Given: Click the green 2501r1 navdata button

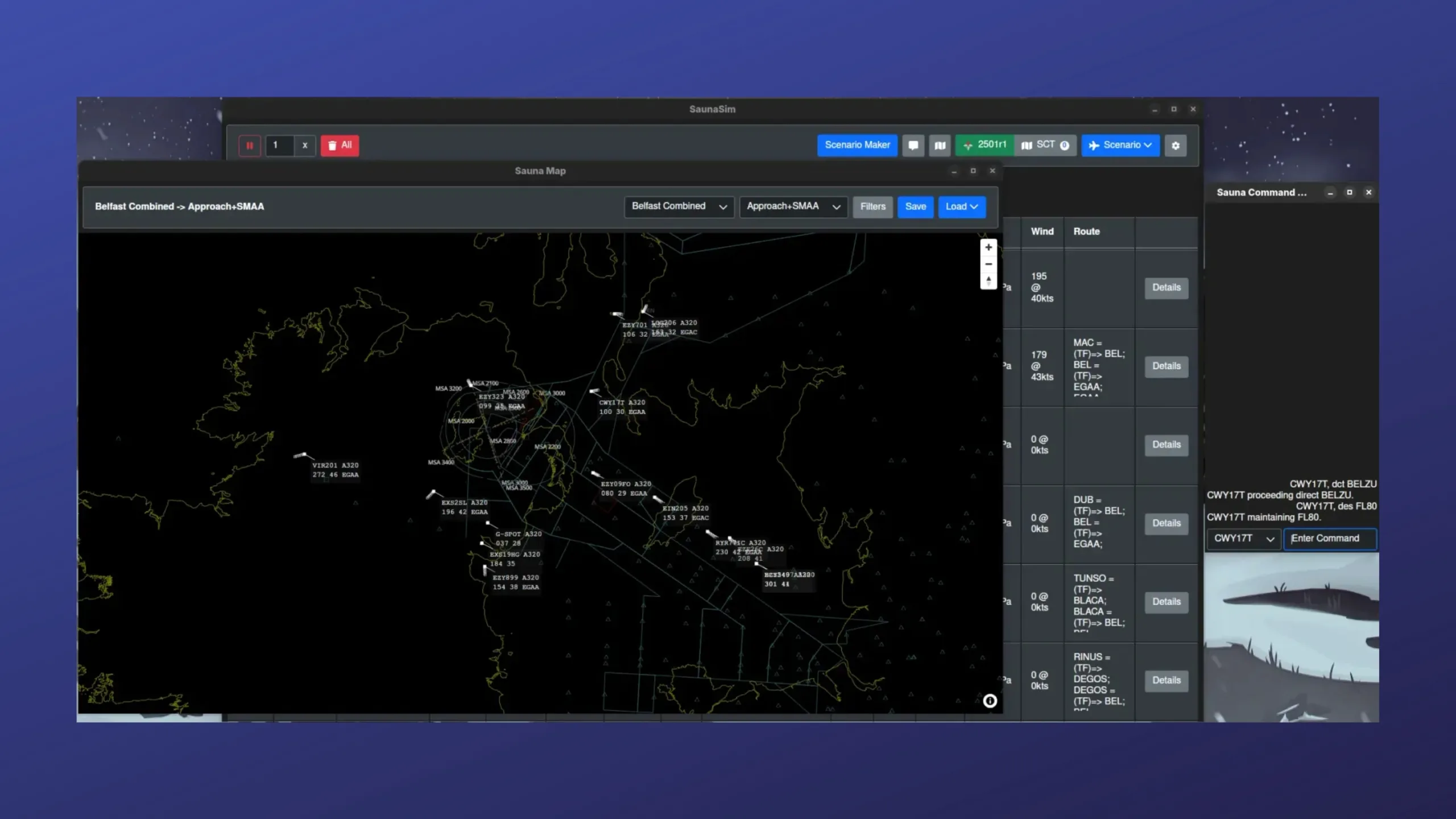Looking at the screenshot, I should [985, 145].
